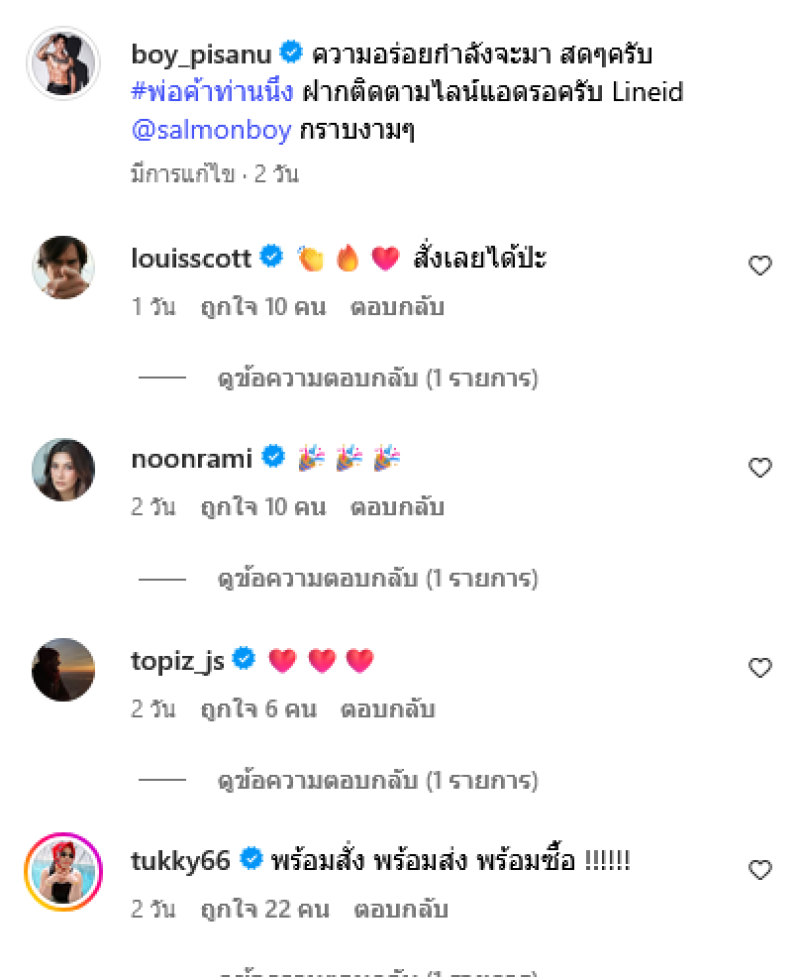Screen dimensions: 800x977
Task: Expand replies under louisscott's comment
Action: [x=377, y=379]
